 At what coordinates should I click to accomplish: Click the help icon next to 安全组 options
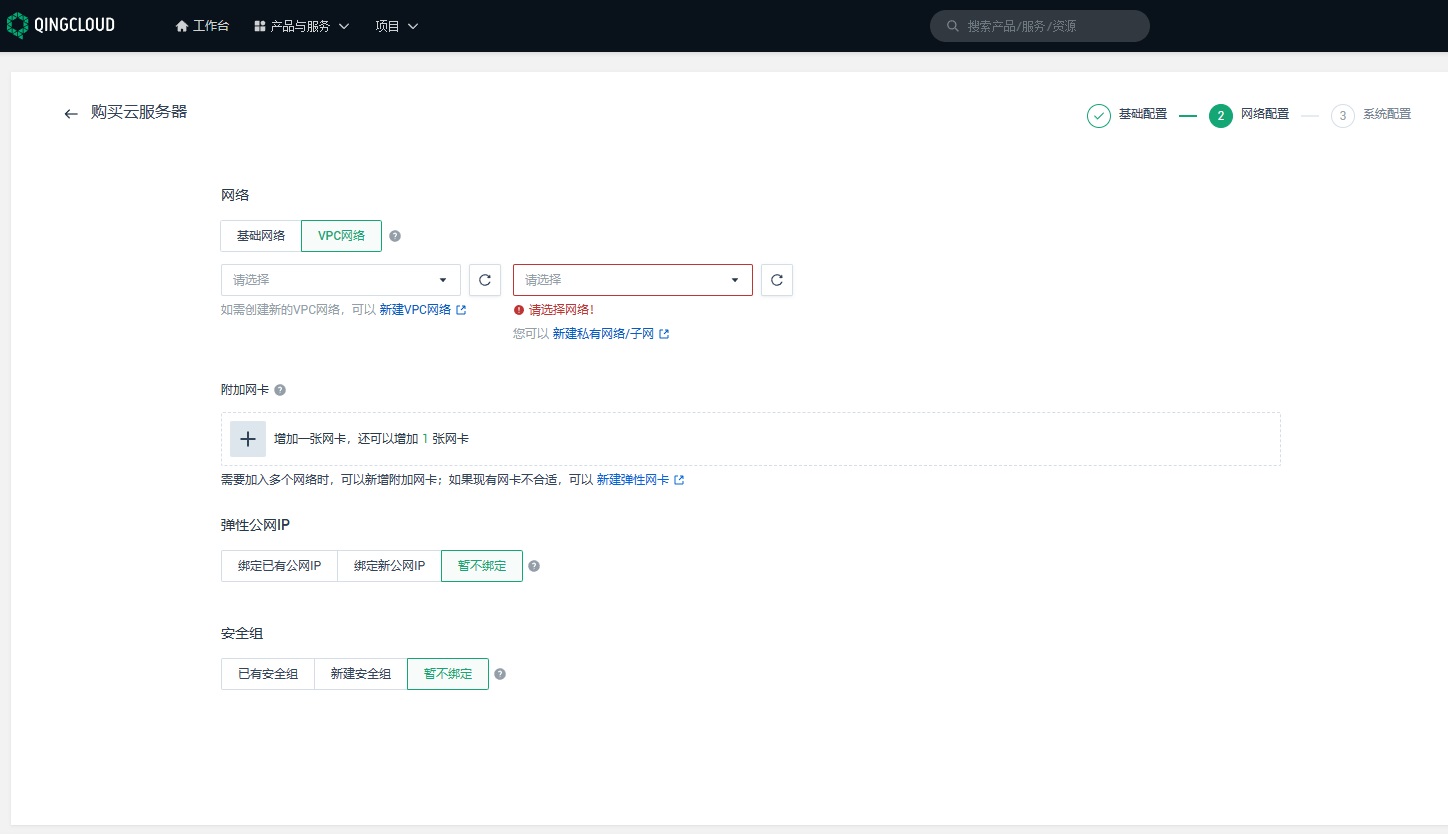pyautogui.click(x=500, y=674)
